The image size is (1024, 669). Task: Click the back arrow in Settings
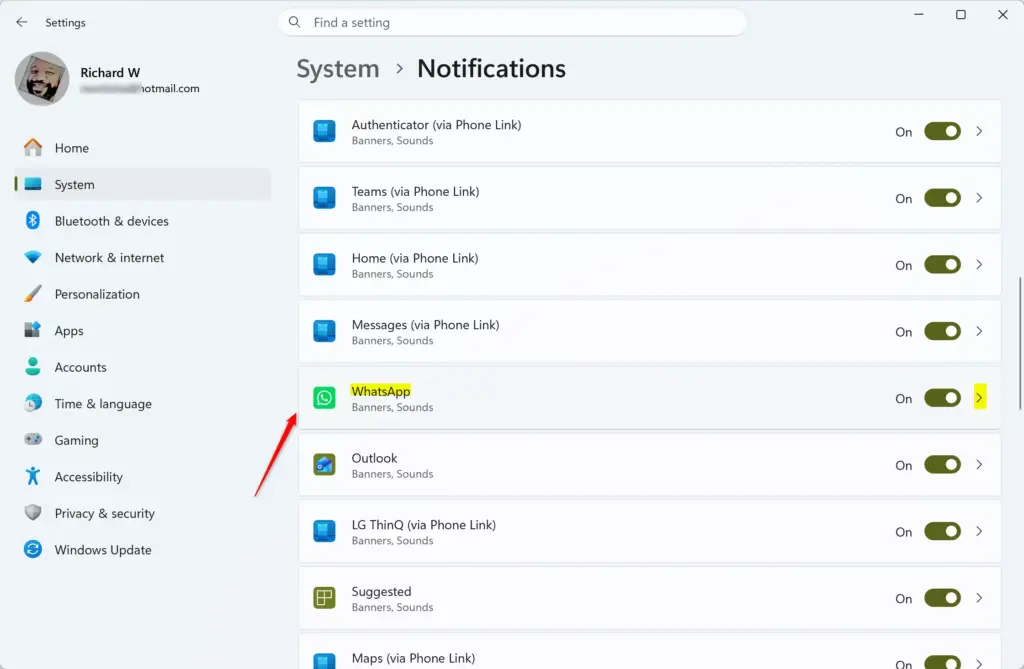[22, 22]
